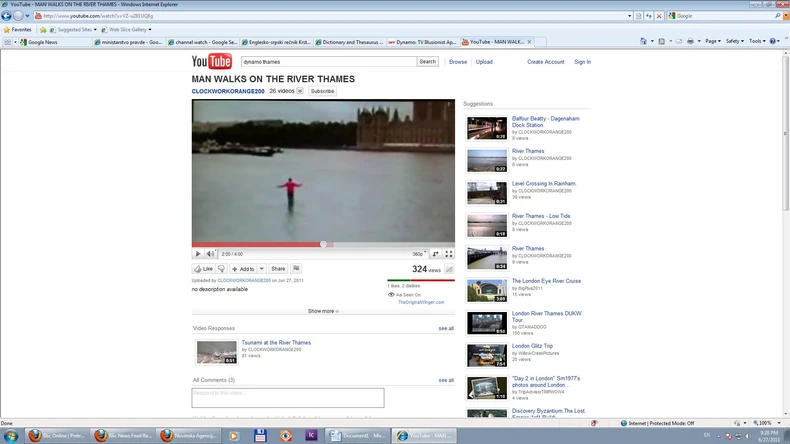Open the Upload link
Screen dimensions: 790x444
(x=484, y=62)
